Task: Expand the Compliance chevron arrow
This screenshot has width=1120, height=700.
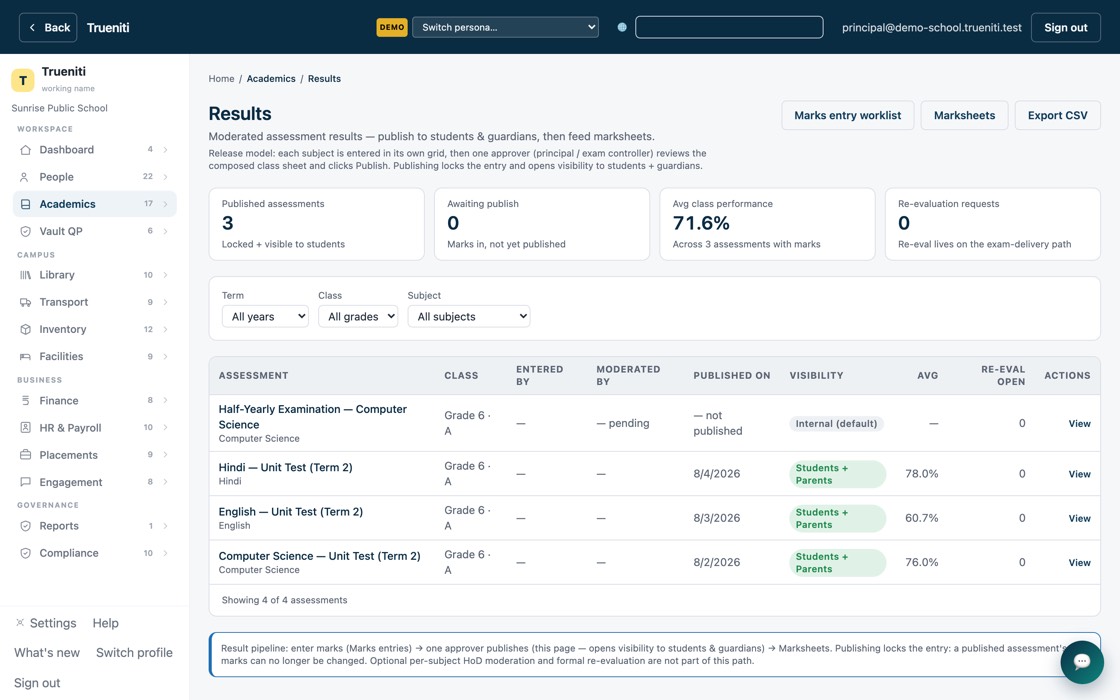Action: (x=165, y=553)
